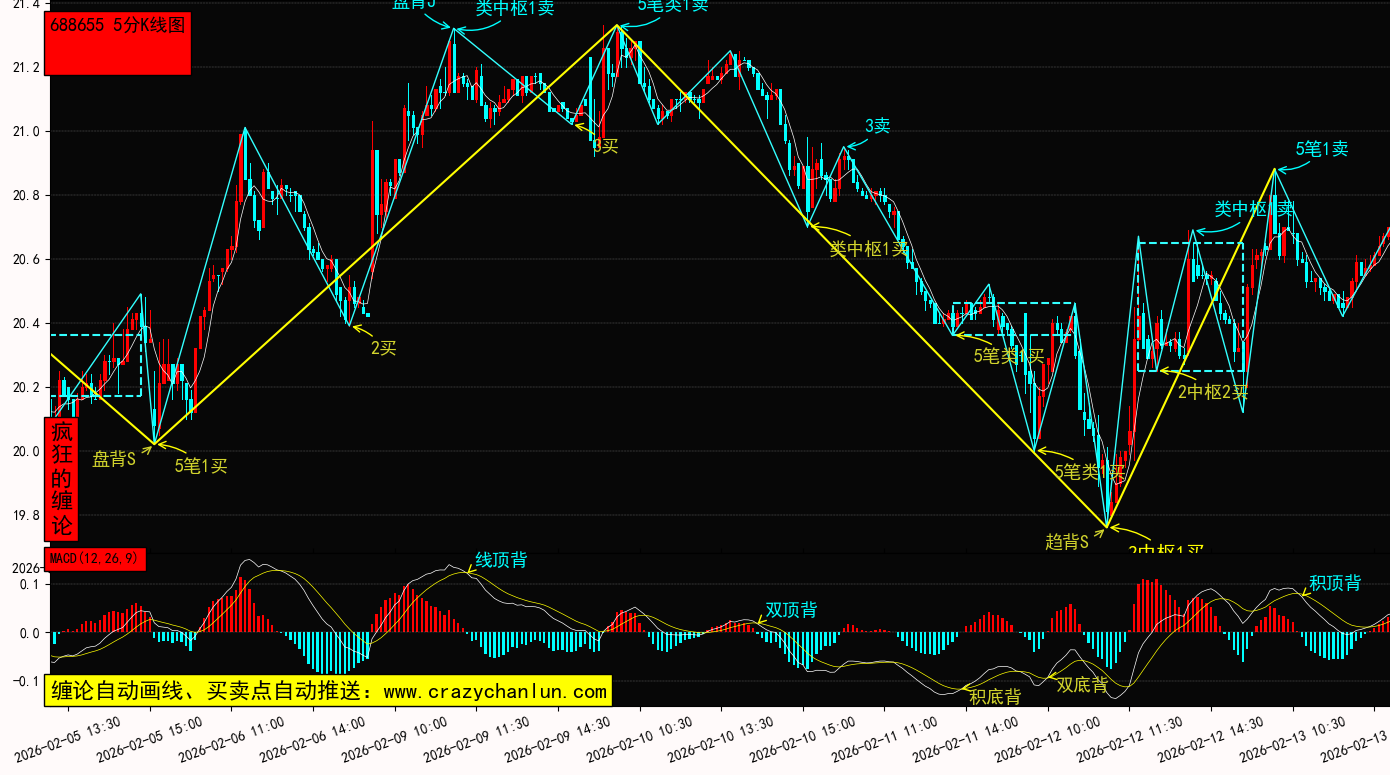The width and height of the screenshot is (1390, 775).
Task: Click the 5笔1卖 sell signal marker
Action: 1321,149
